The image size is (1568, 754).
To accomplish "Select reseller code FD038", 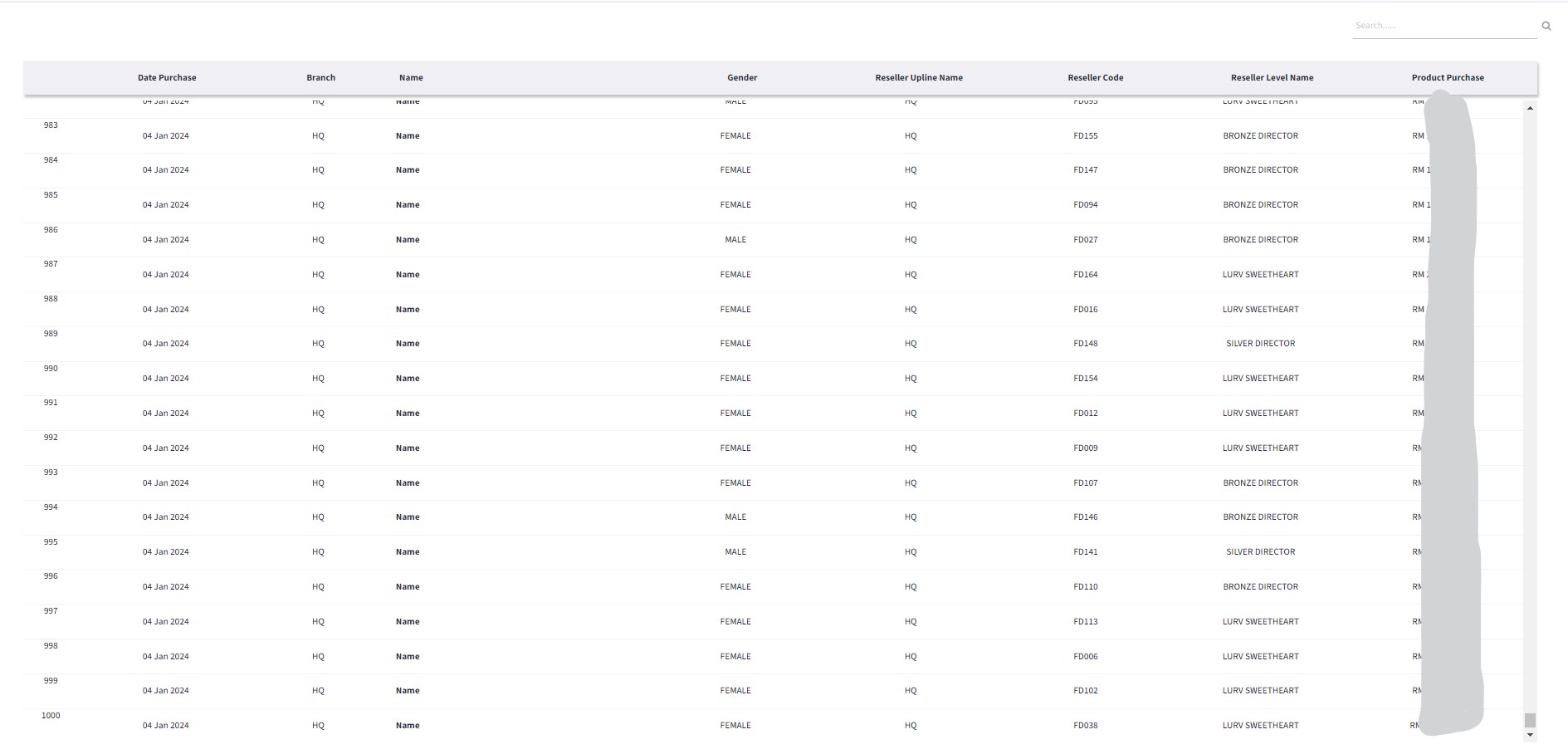I will (x=1085, y=725).
